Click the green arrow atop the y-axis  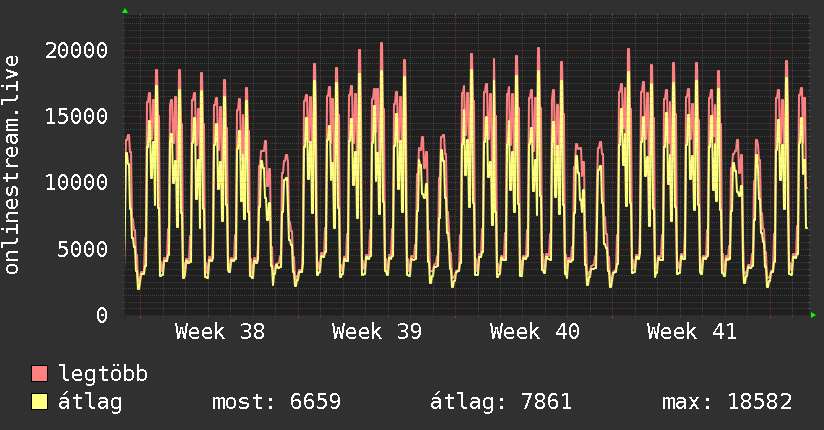tap(125, 11)
